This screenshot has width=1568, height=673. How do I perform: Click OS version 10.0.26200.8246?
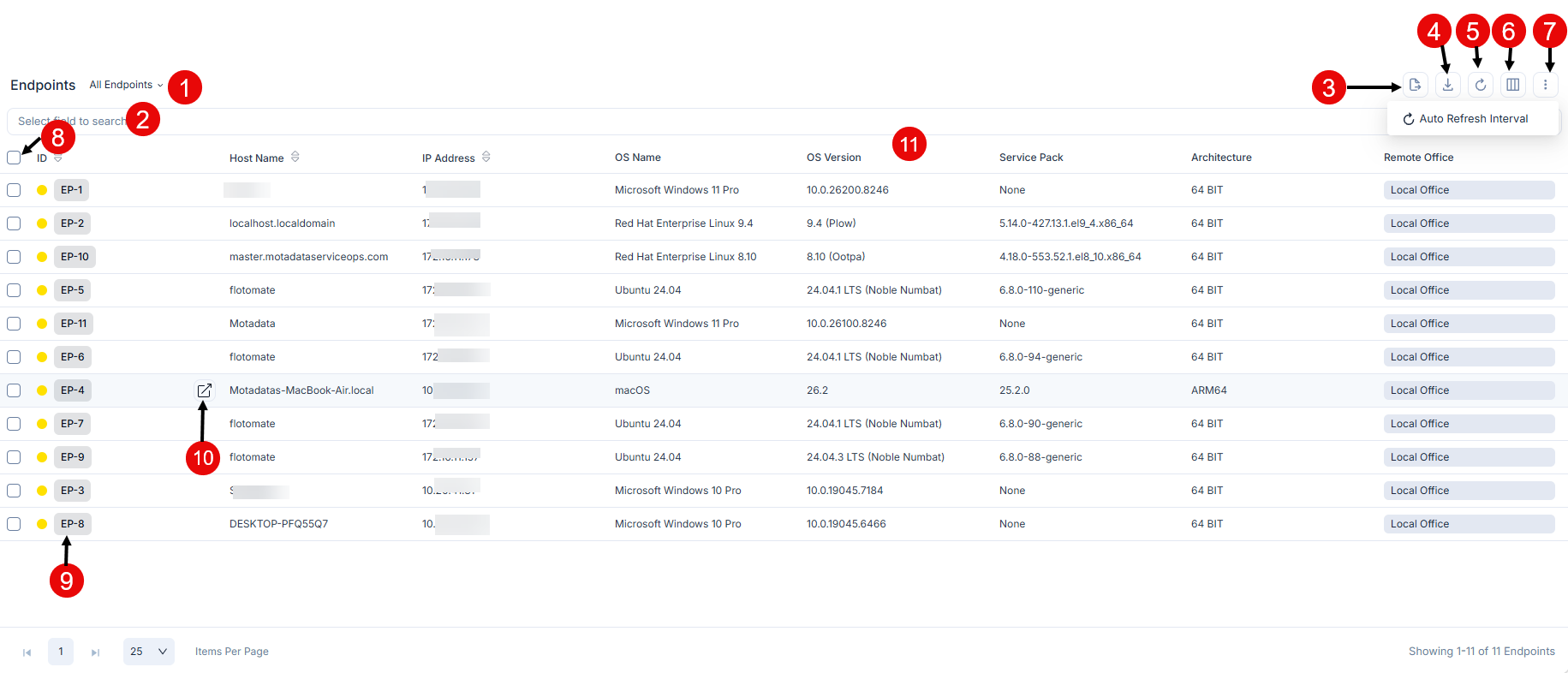(x=847, y=190)
